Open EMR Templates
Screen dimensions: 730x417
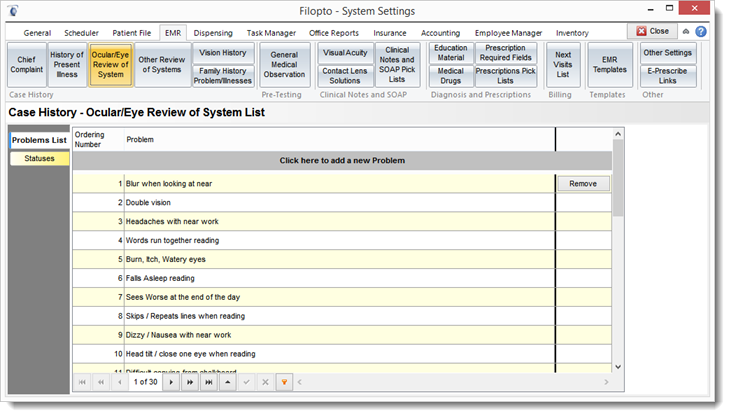[610, 65]
